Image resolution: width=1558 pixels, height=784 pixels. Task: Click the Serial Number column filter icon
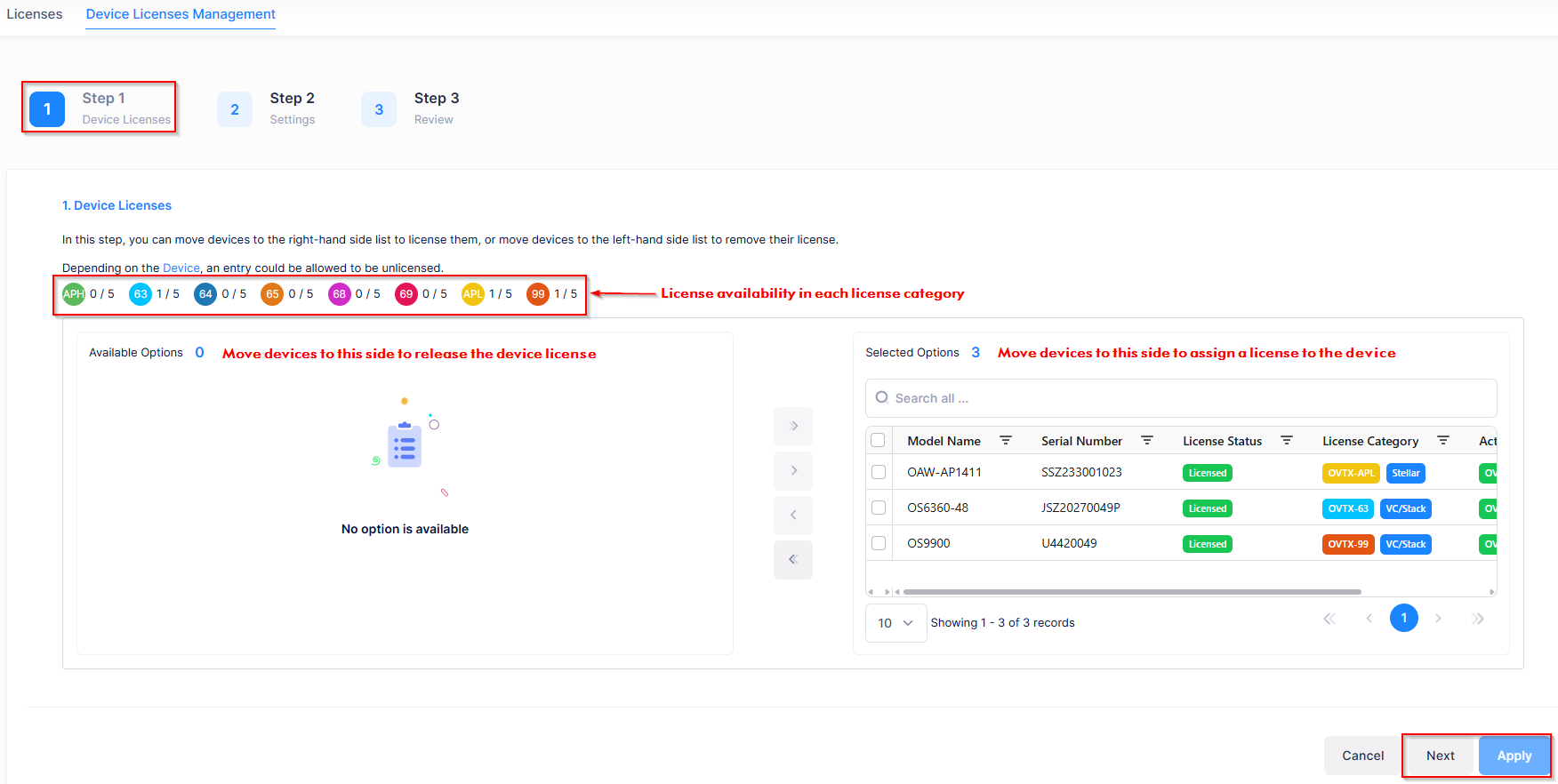pyautogui.click(x=1147, y=441)
